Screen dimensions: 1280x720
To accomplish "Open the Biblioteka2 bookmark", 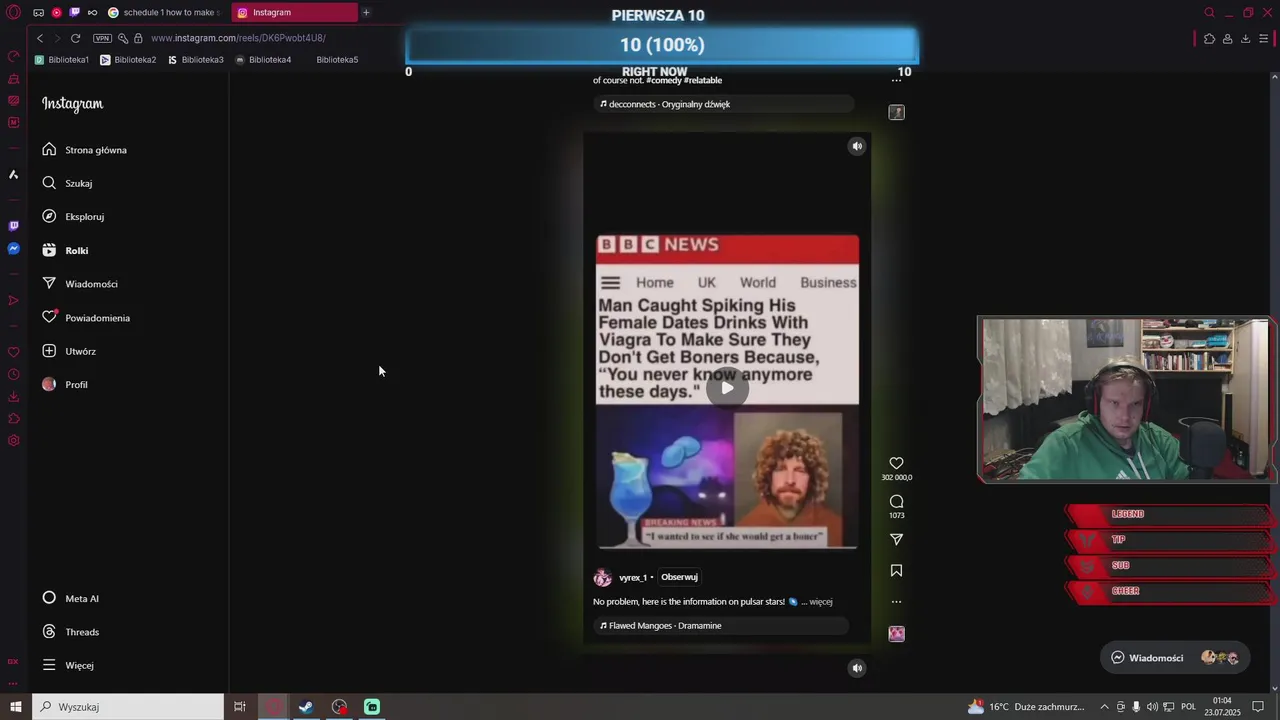I will (x=128, y=60).
